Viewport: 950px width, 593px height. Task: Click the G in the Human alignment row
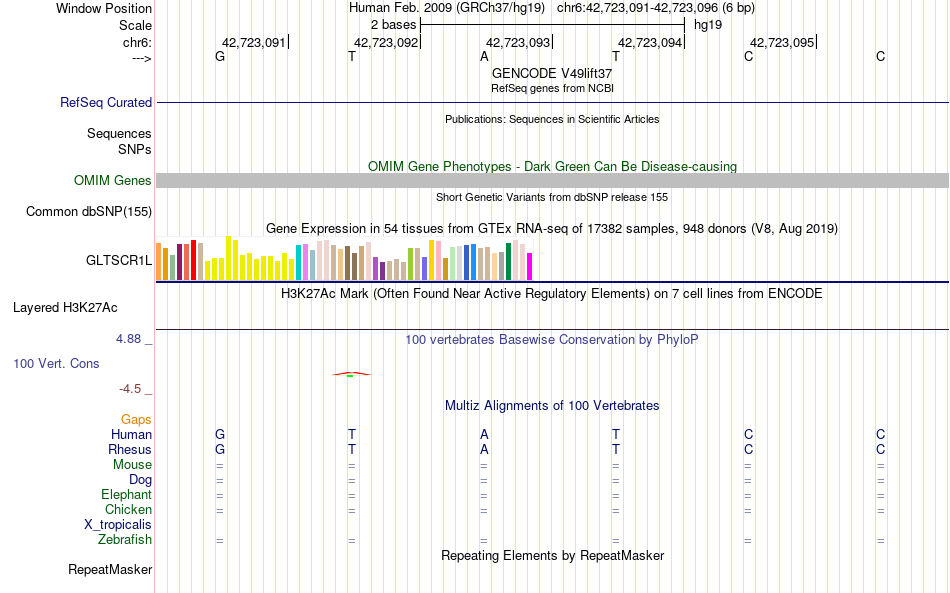tap(220, 434)
